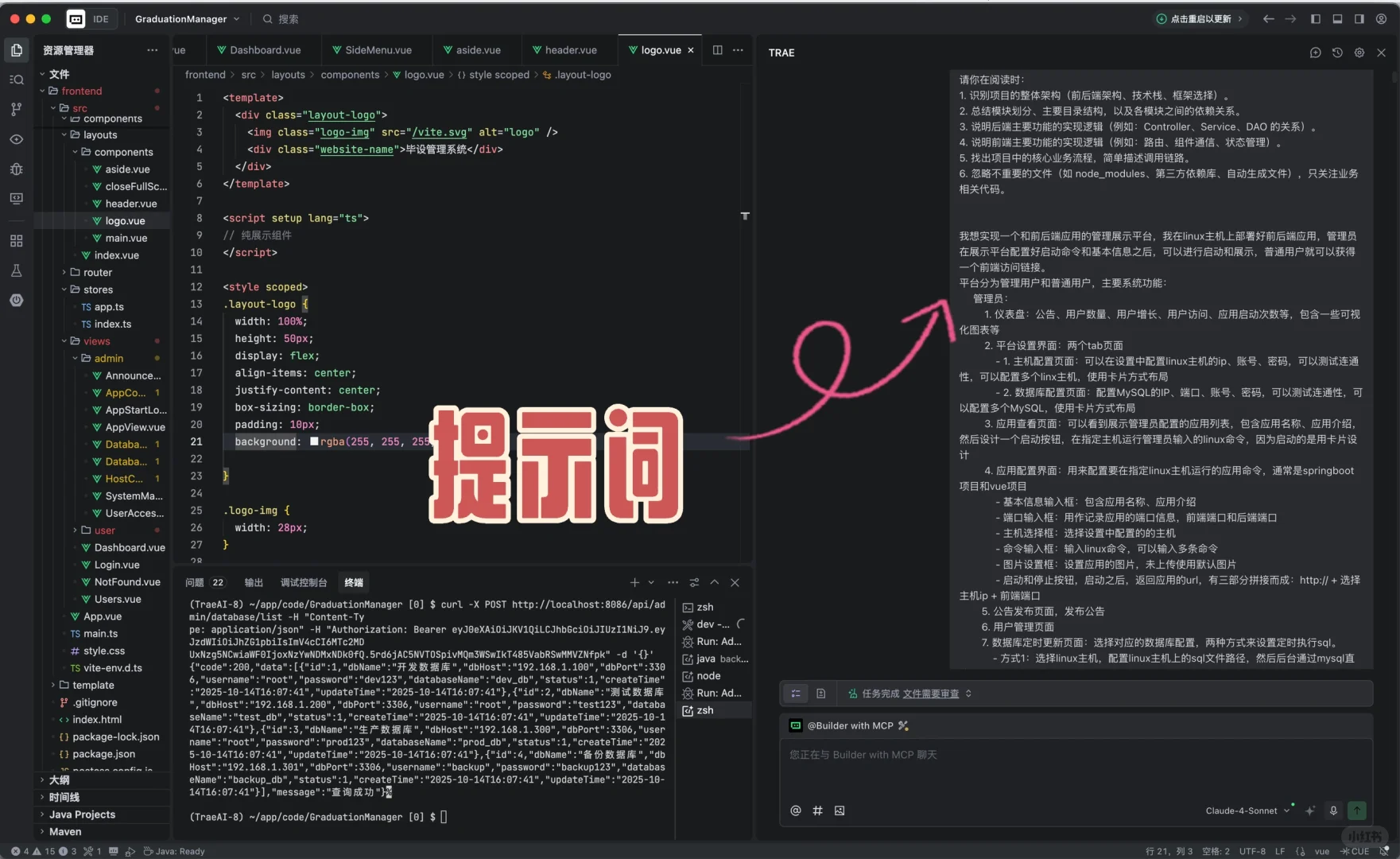
Task: Create a new terminal with plus icon
Action: pyautogui.click(x=634, y=582)
